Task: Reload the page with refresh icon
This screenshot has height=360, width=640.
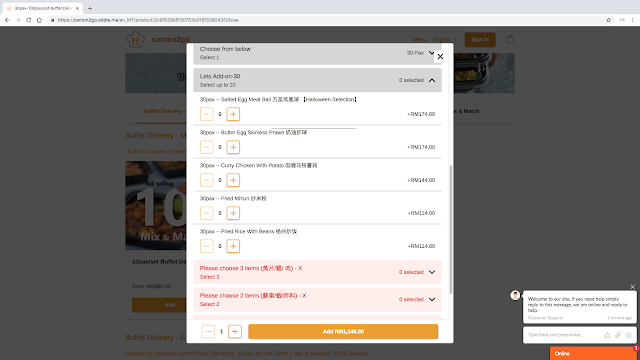Action: [29, 20]
